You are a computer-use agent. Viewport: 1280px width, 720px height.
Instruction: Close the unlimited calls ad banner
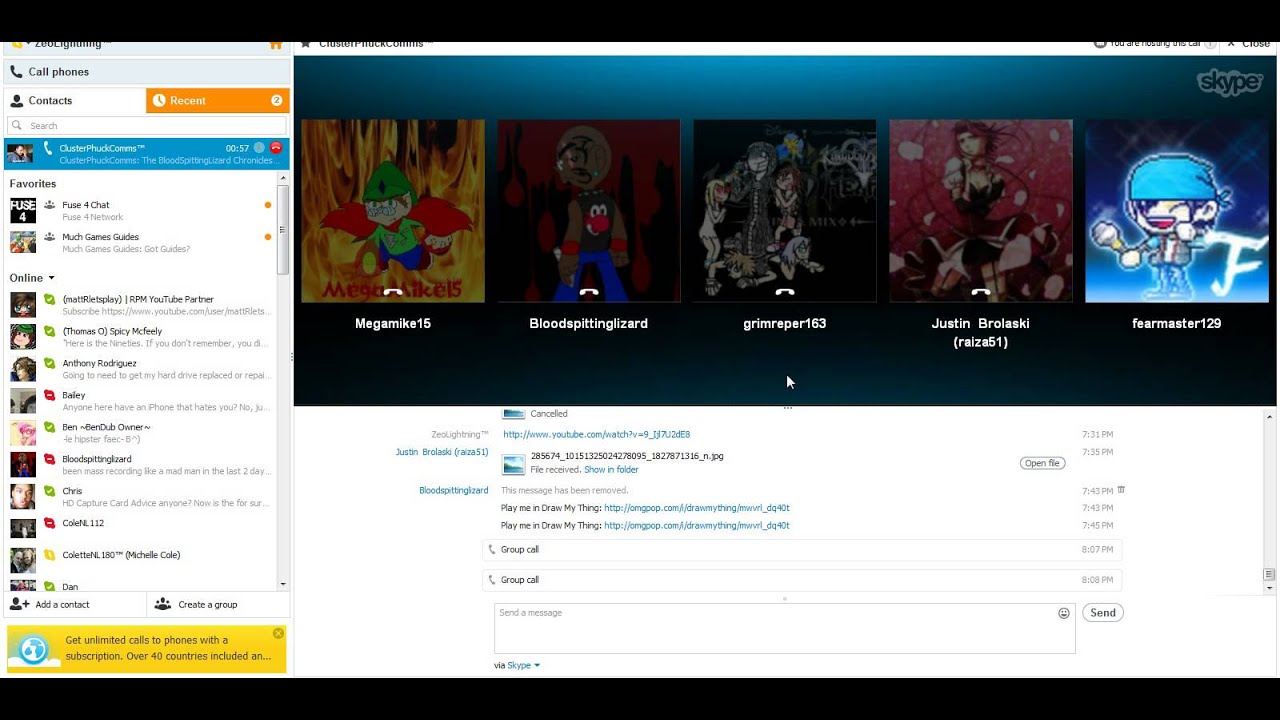278,633
